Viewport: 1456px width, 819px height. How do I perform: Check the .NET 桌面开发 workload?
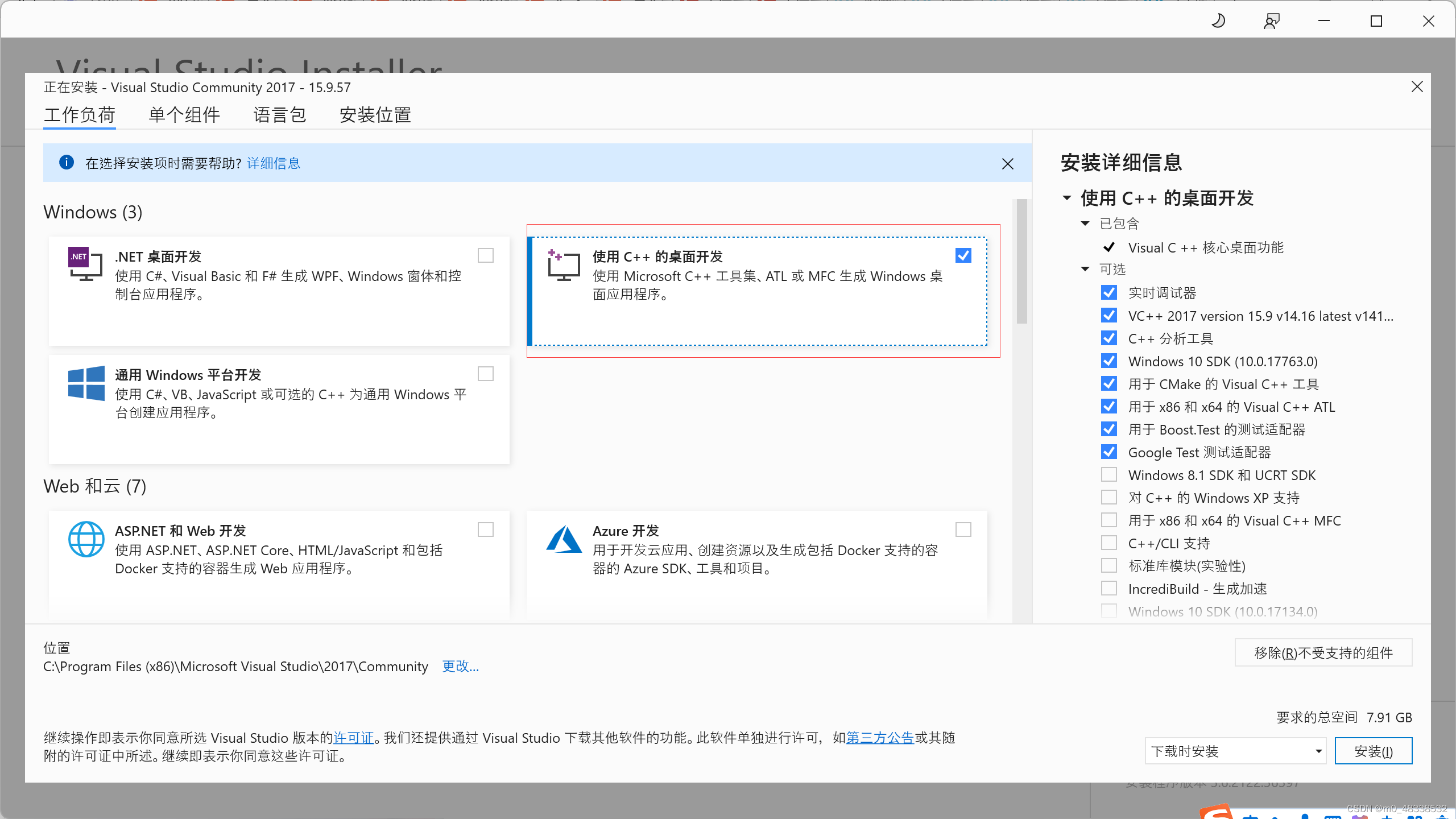click(486, 255)
